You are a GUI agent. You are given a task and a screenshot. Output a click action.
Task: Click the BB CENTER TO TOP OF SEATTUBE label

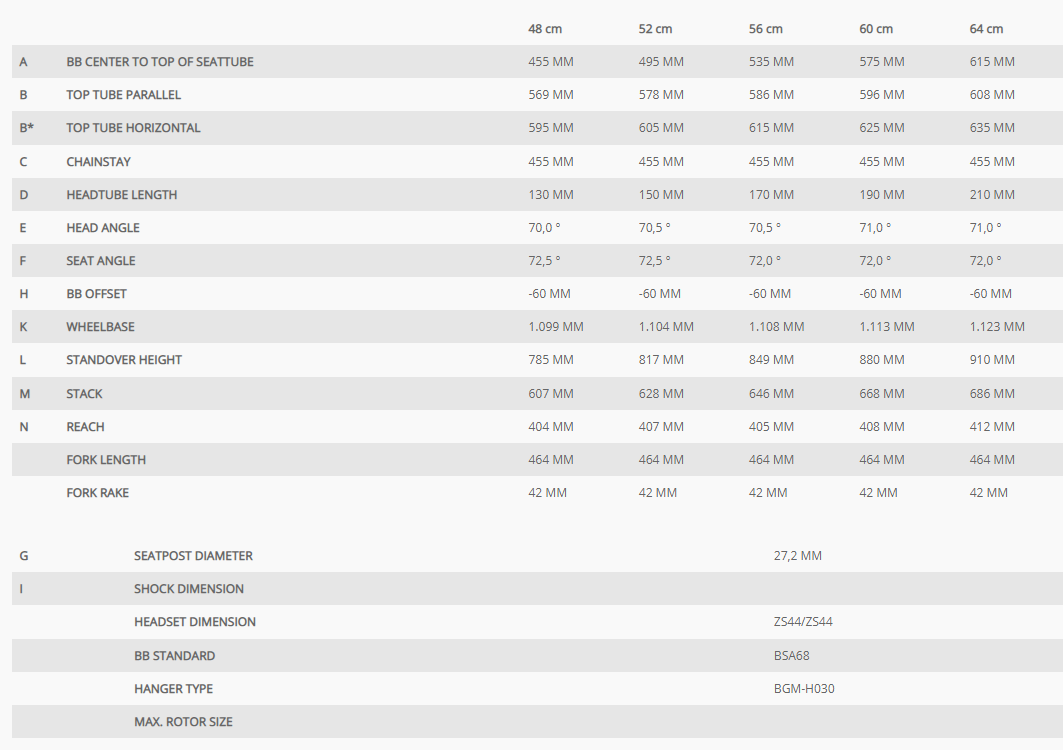pos(160,62)
